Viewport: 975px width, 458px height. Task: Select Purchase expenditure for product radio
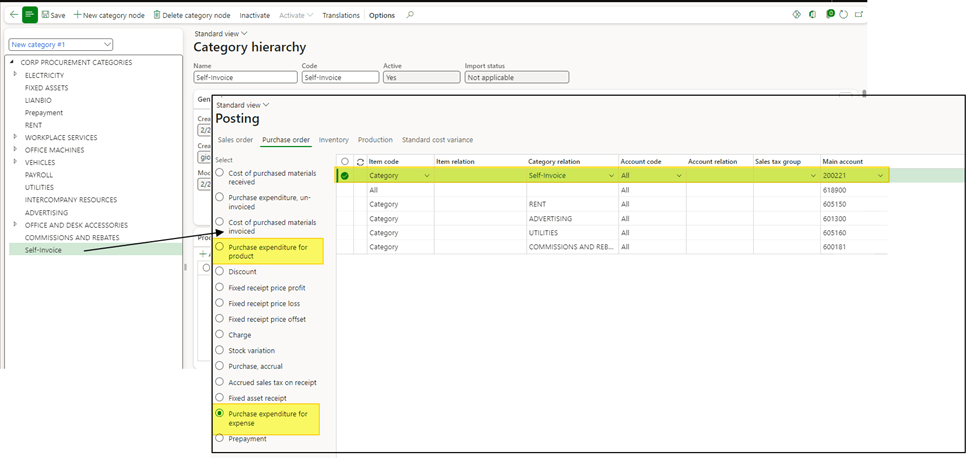coord(220,246)
